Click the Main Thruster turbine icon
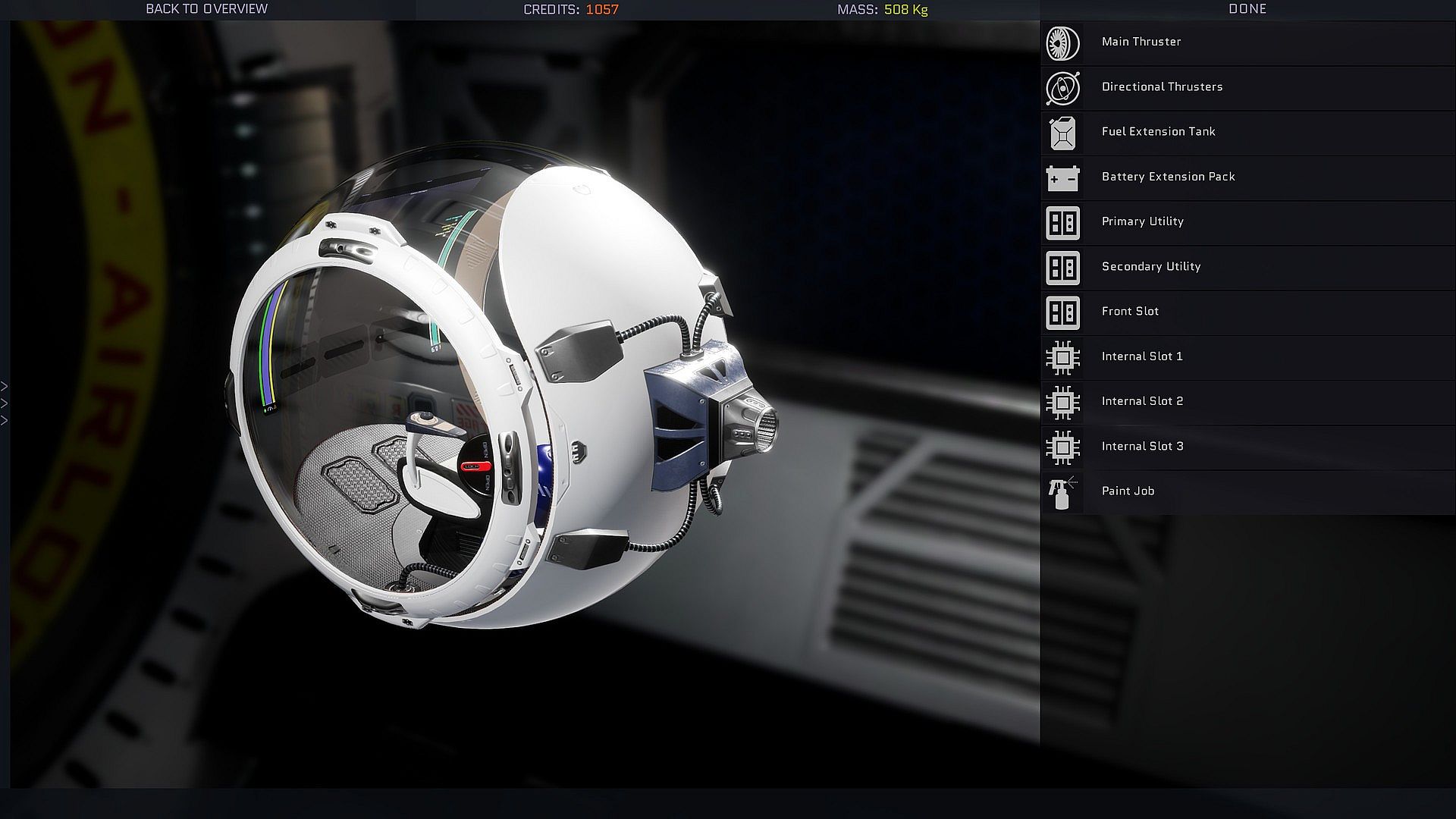Image resolution: width=1456 pixels, height=819 pixels. point(1062,44)
